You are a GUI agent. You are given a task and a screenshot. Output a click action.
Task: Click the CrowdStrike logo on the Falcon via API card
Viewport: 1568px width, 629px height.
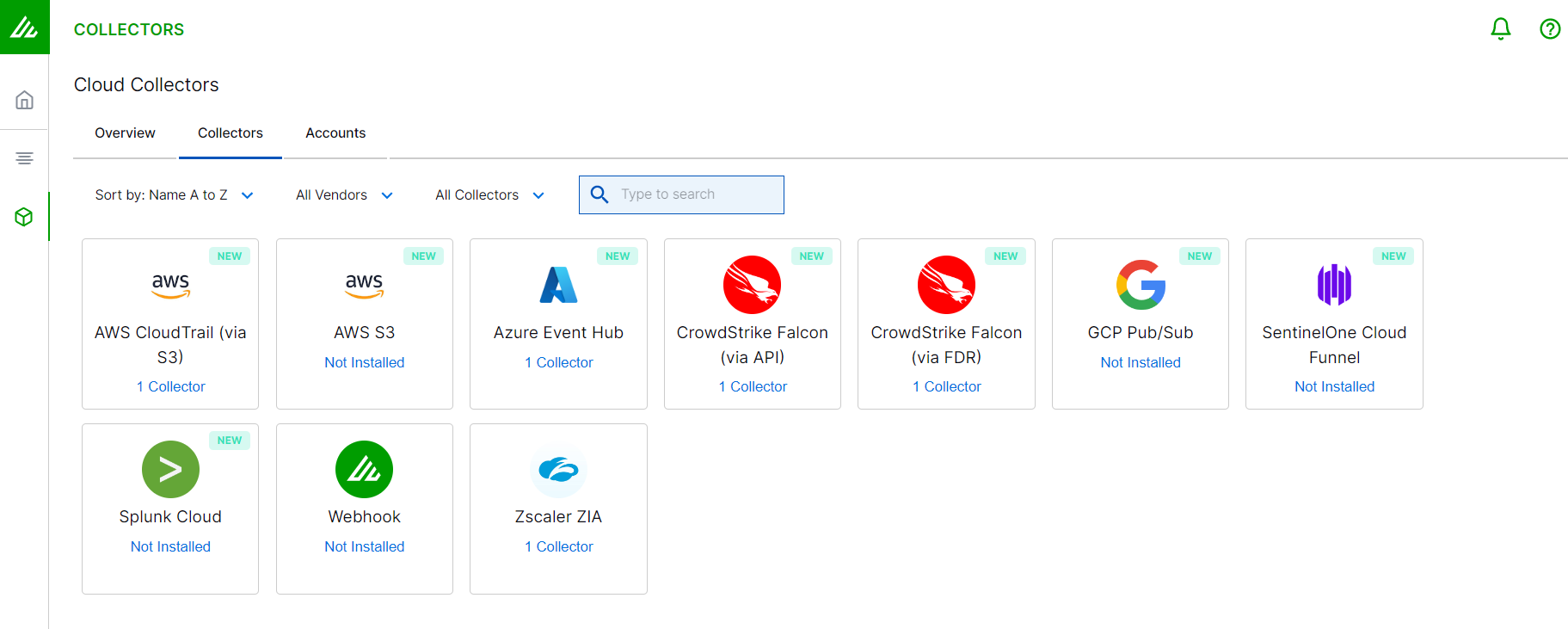752,285
